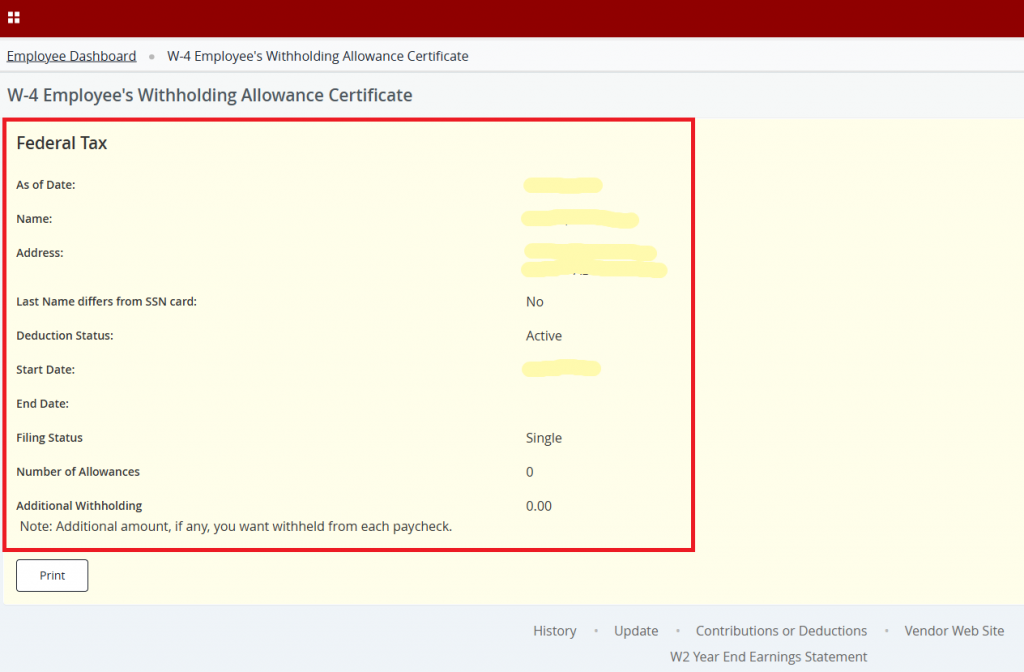This screenshot has width=1024, height=672.
Task: Click the As of Date label
Action: click(x=46, y=185)
